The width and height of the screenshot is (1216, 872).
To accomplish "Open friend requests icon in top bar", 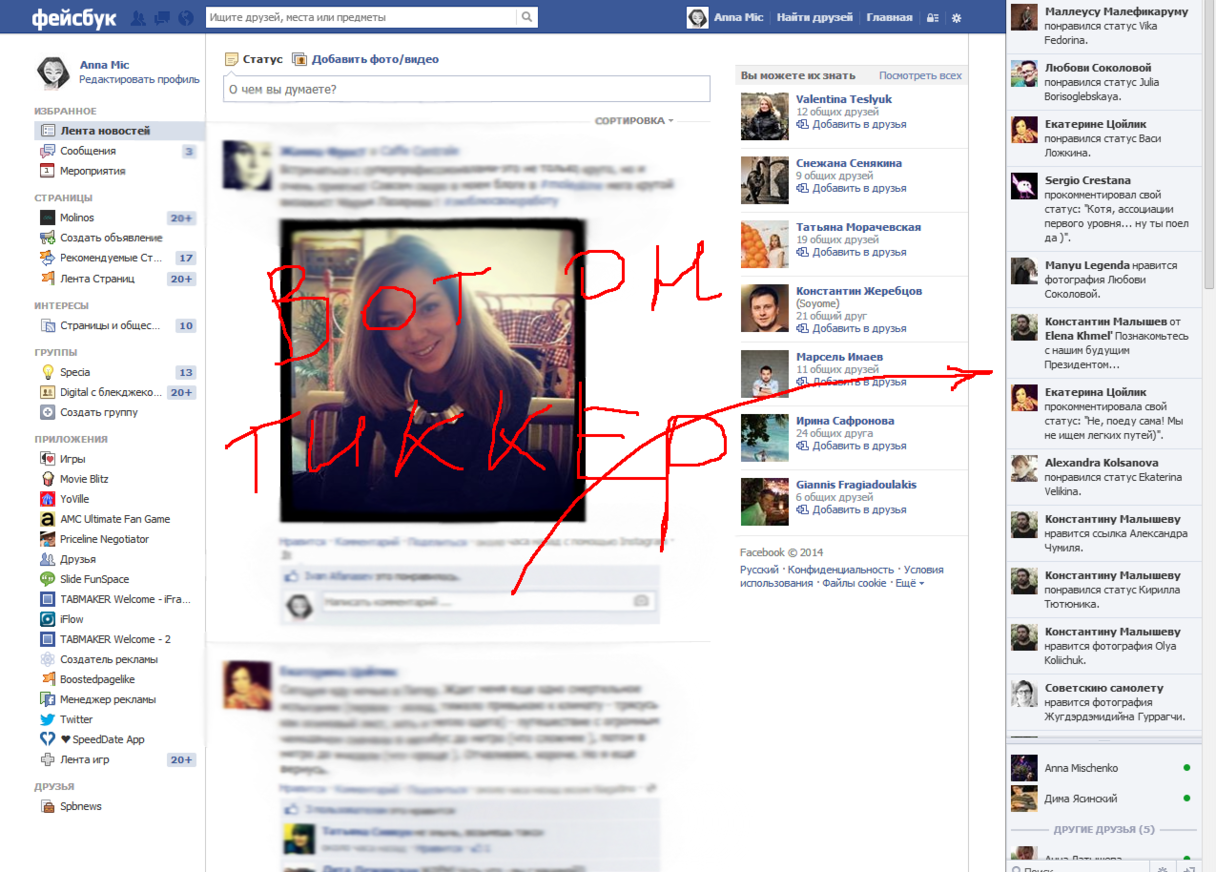I will [138, 18].
